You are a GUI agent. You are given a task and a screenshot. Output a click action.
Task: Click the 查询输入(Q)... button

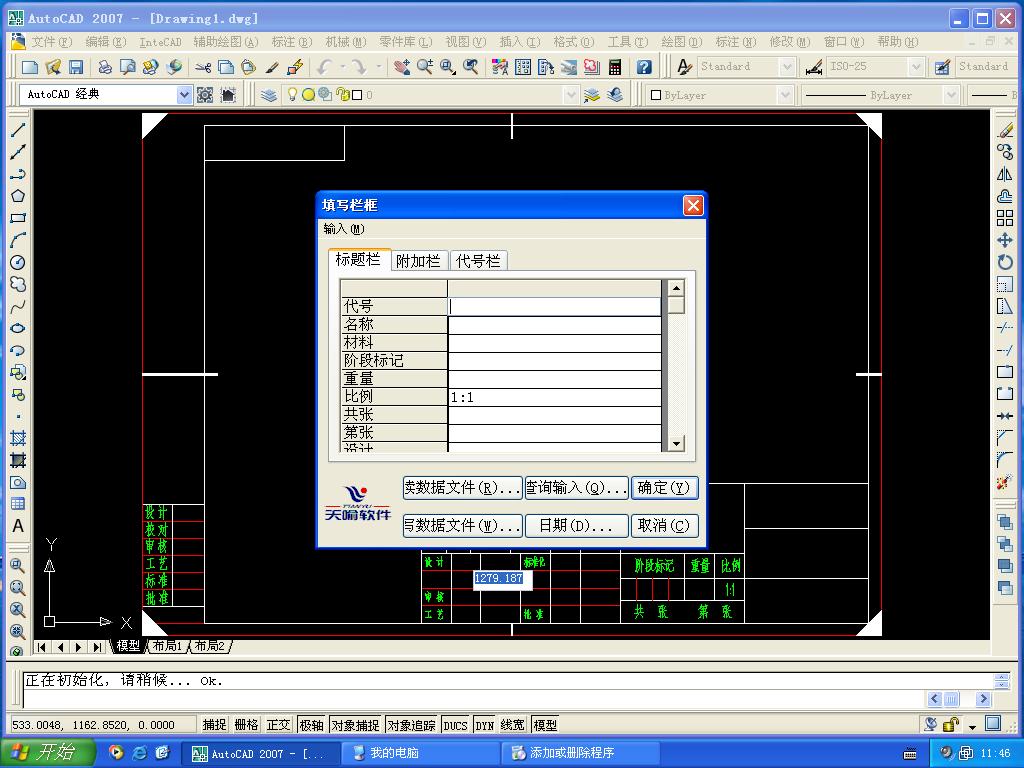577,488
